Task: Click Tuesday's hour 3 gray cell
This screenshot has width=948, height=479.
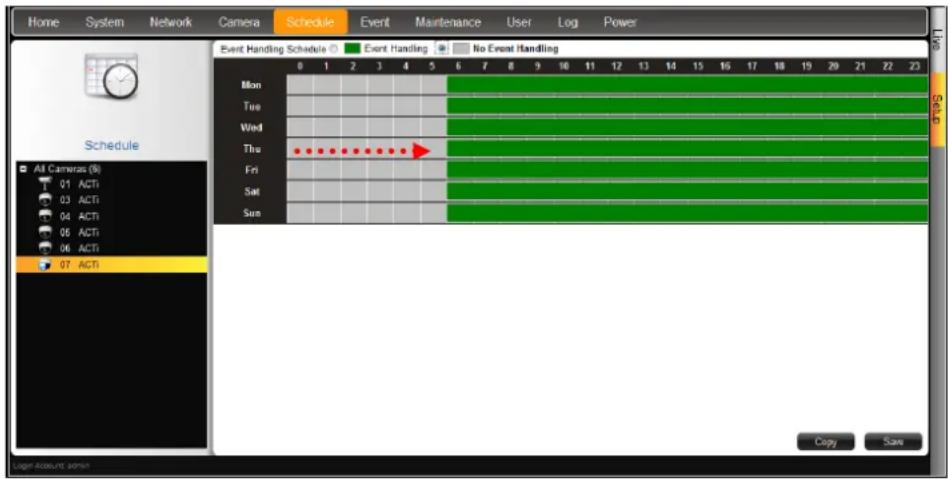Action: (380, 106)
